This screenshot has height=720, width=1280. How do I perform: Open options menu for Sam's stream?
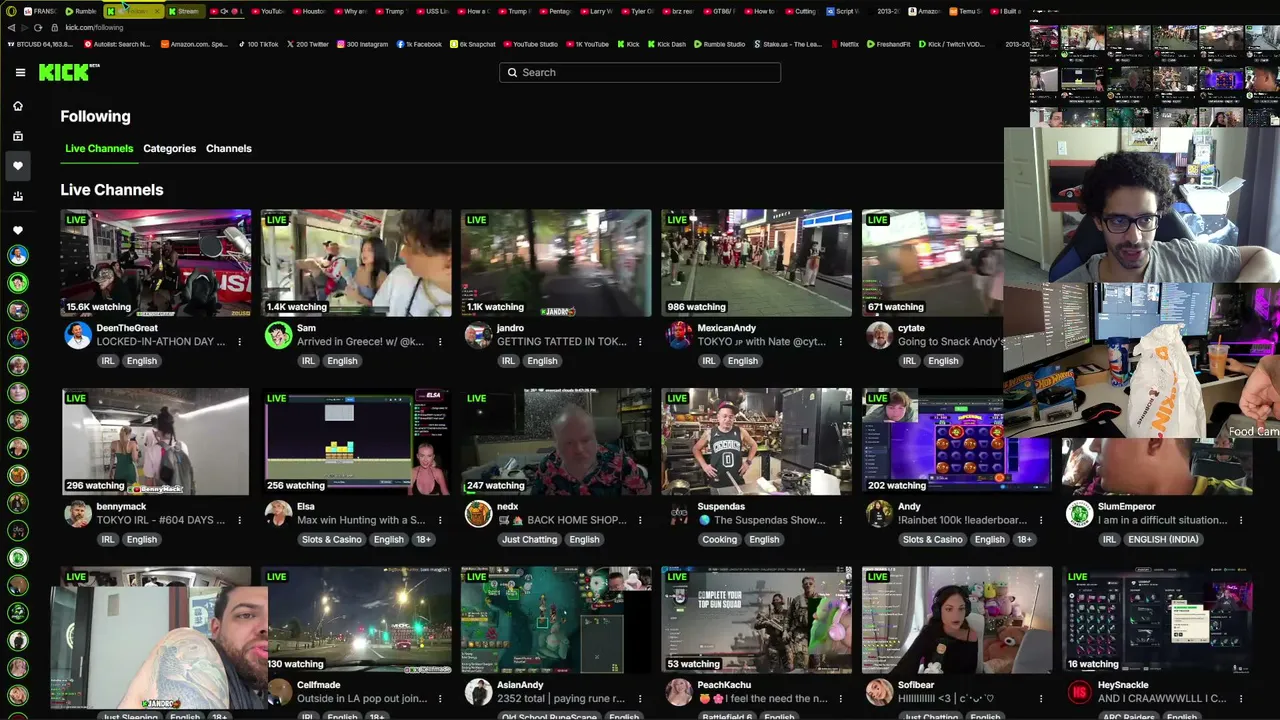coord(440,342)
